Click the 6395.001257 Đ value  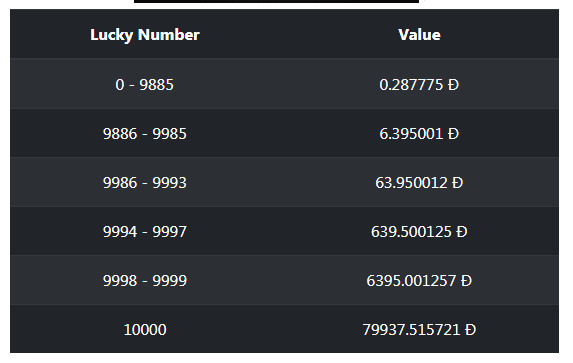coord(419,280)
